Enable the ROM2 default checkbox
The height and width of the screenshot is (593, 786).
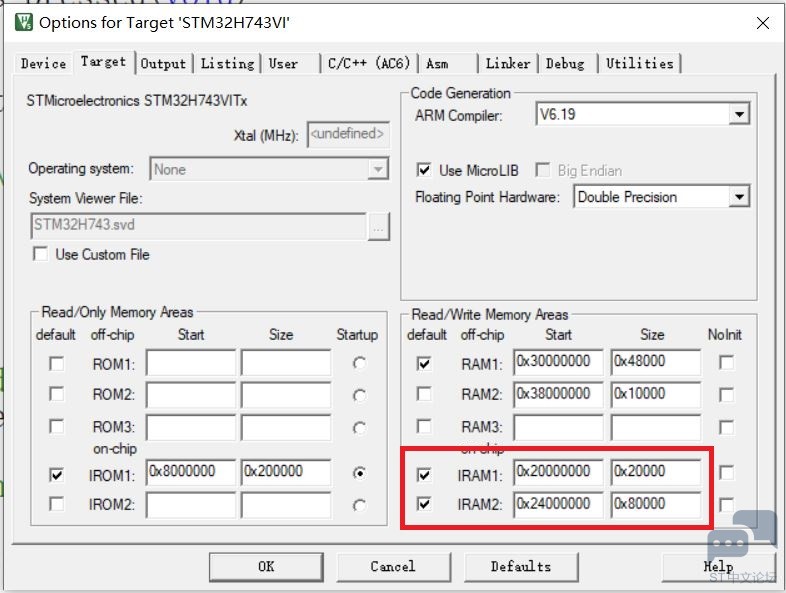pos(57,394)
